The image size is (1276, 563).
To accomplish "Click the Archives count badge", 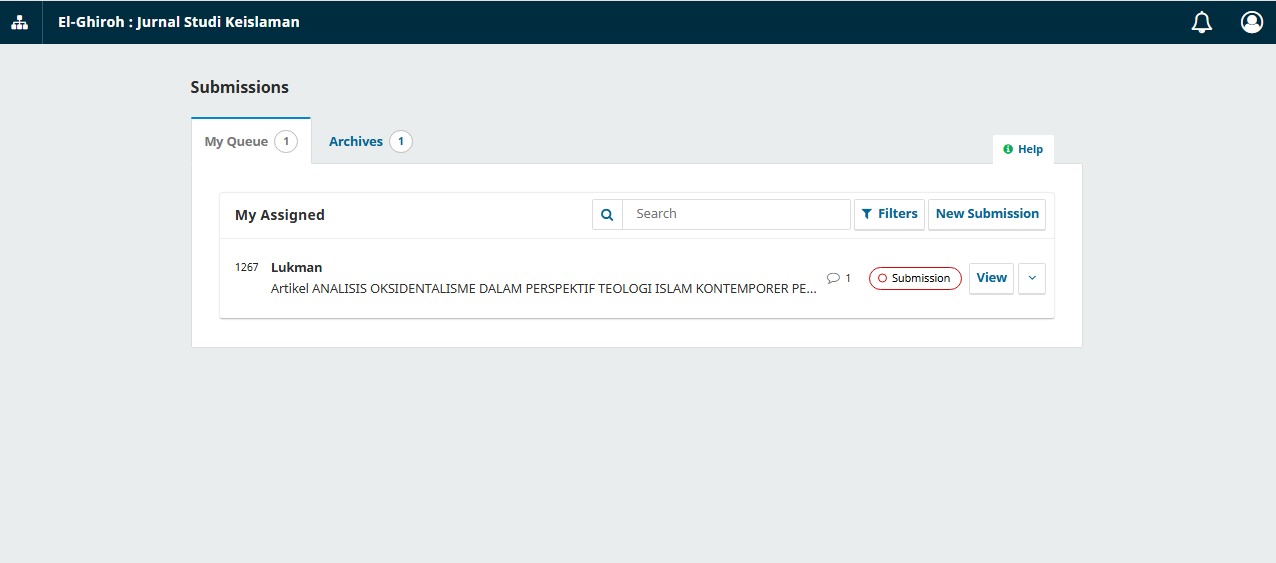I will click(401, 142).
